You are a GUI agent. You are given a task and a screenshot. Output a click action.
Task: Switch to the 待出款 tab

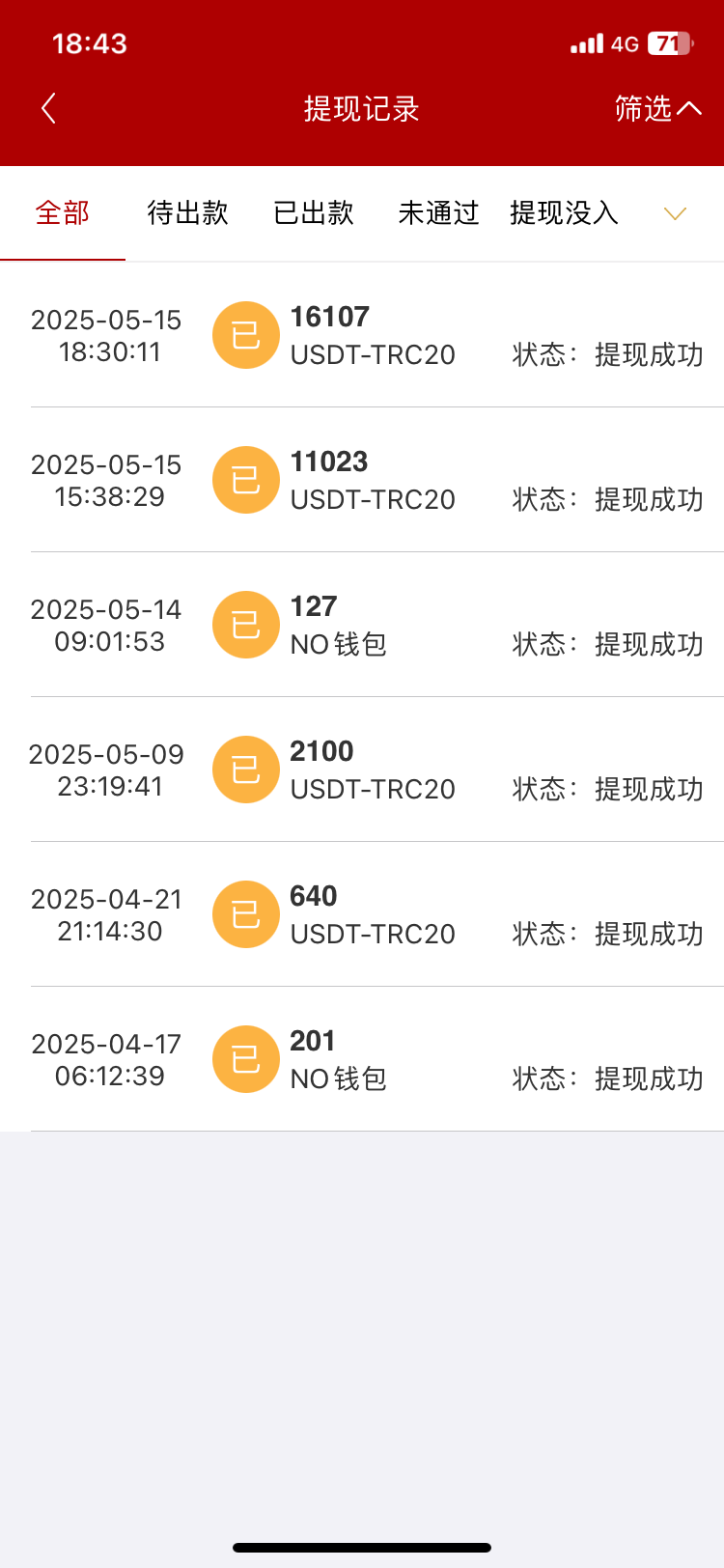(x=187, y=213)
